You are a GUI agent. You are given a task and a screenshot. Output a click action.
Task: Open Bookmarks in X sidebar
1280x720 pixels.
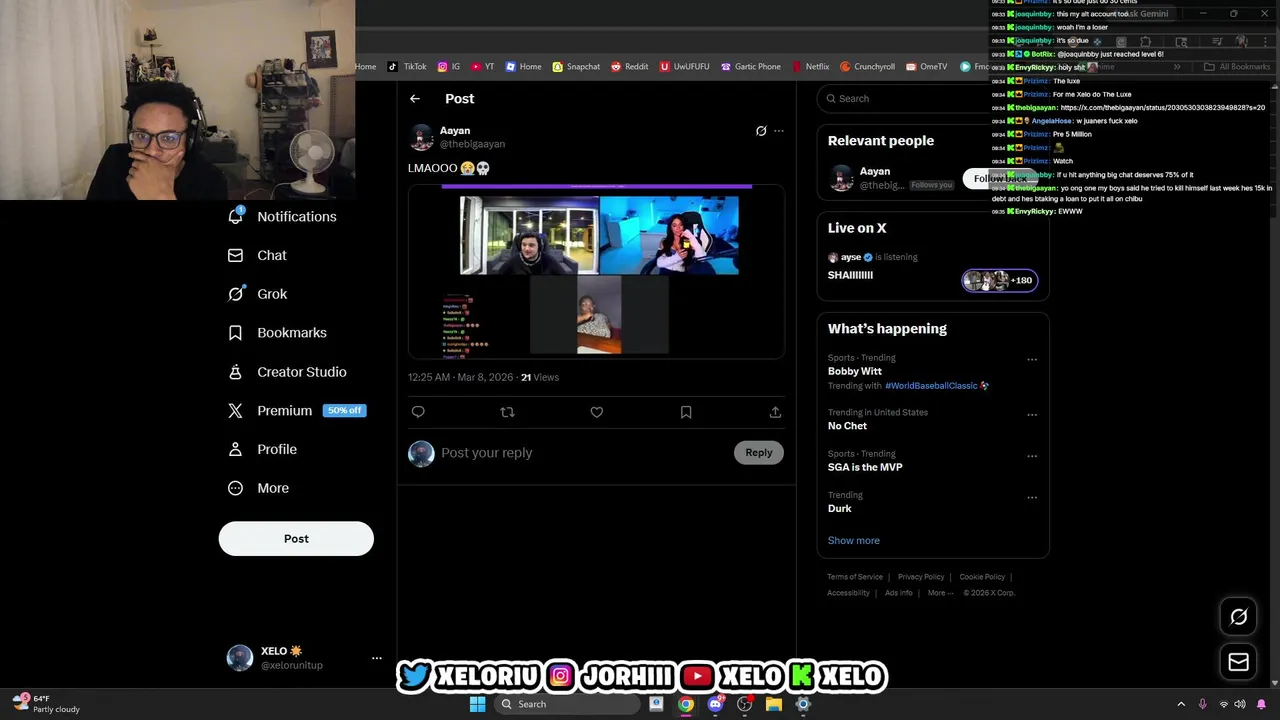click(x=278, y=333)
